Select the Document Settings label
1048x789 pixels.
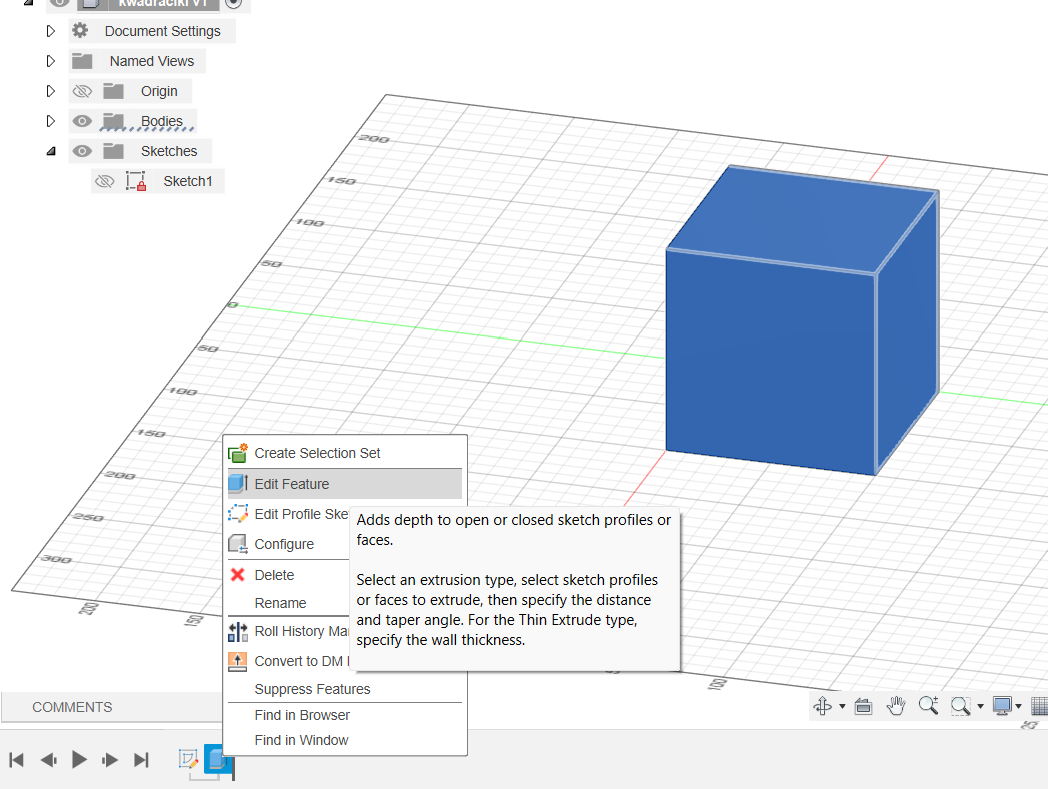162,31
